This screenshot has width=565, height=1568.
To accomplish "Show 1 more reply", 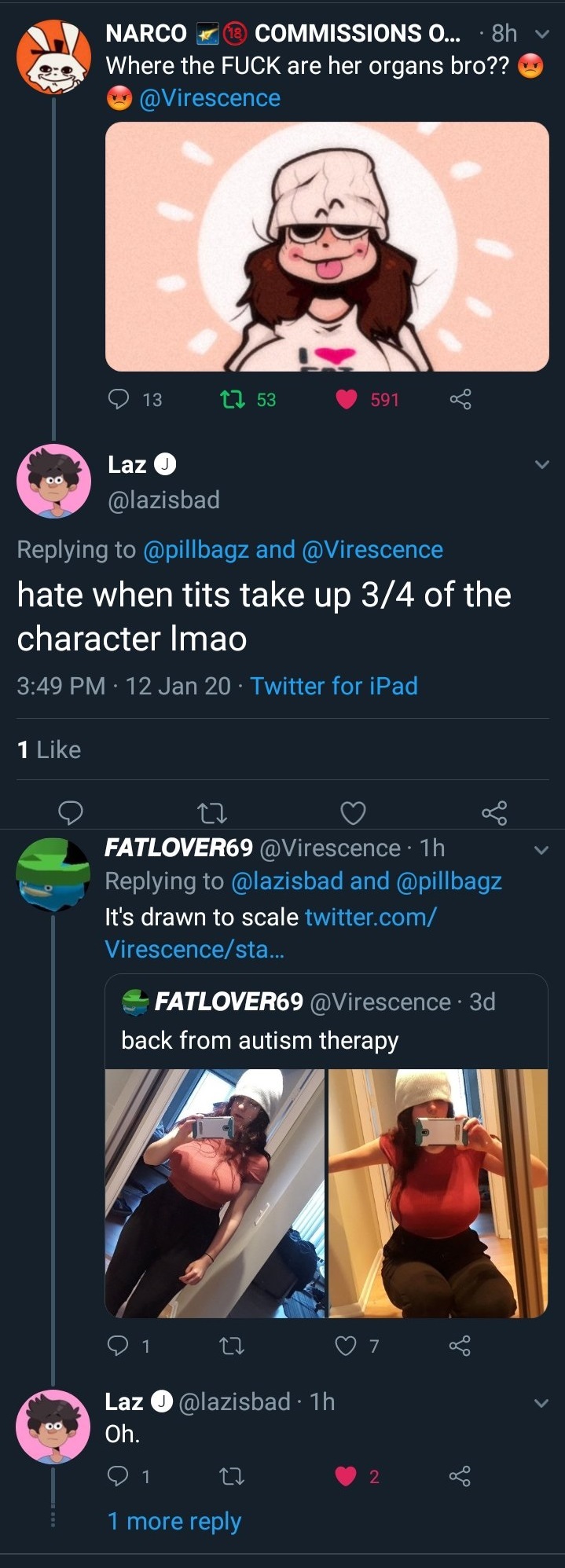I will [174, 1521].
